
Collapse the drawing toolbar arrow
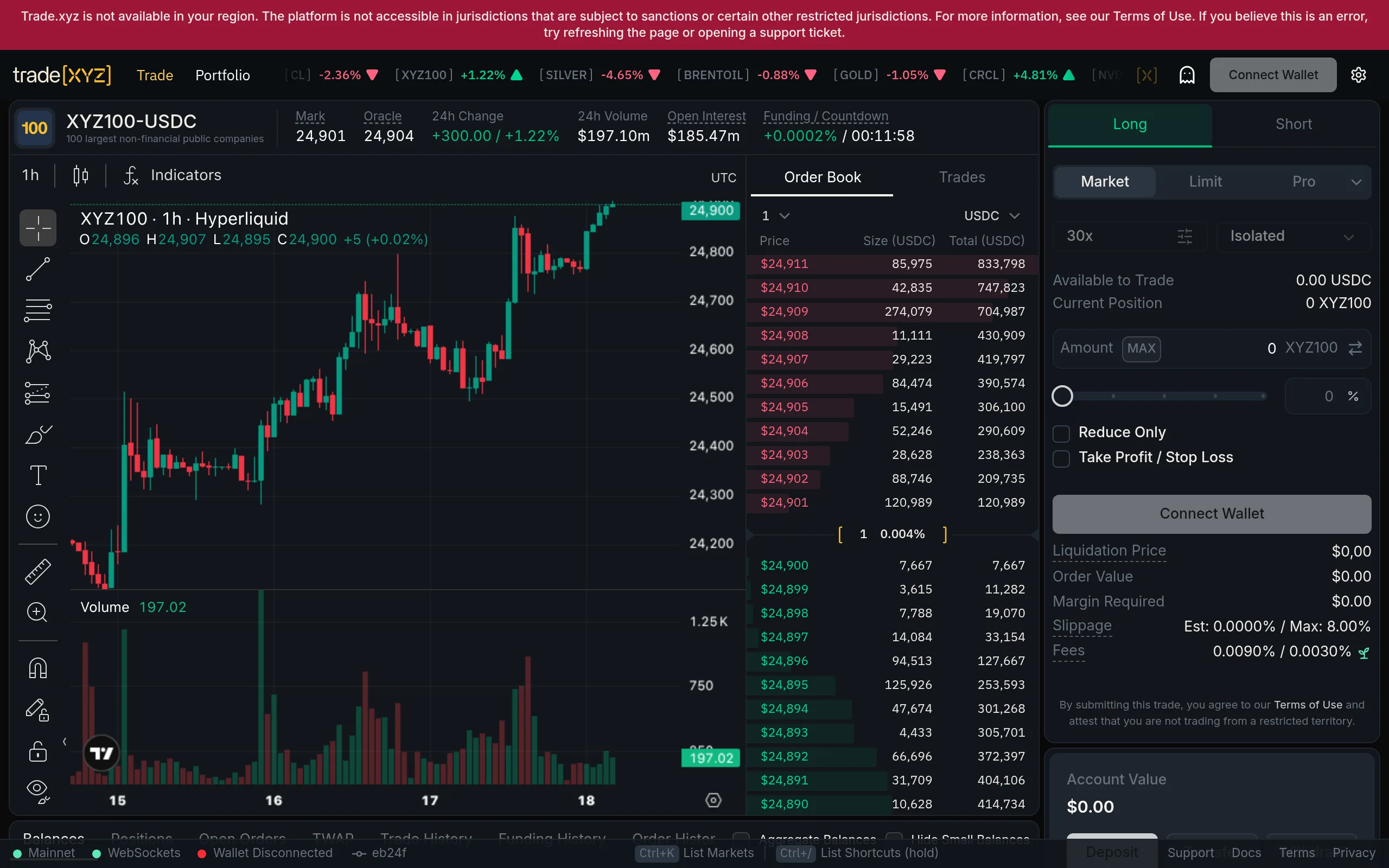(64, 742)
